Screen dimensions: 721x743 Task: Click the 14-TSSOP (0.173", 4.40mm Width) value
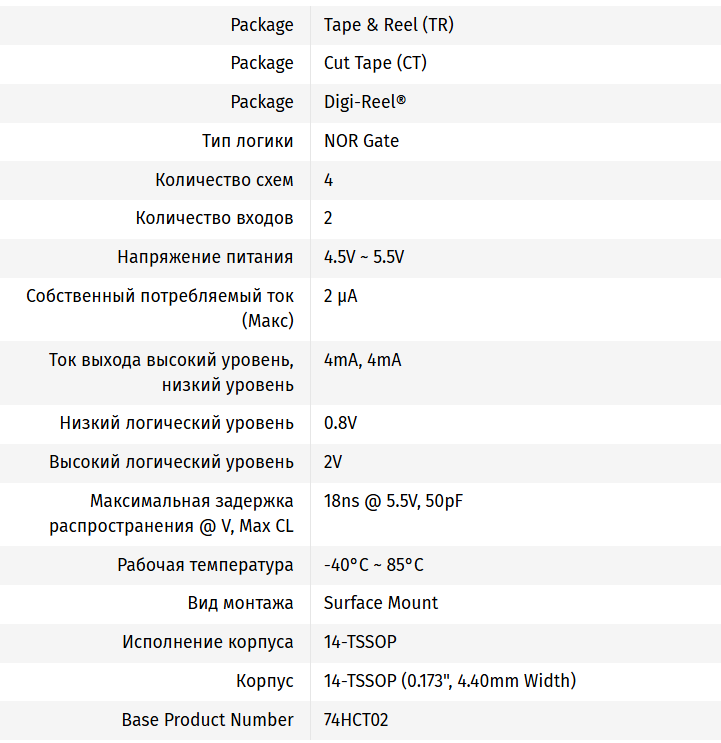tap(449, 681)
